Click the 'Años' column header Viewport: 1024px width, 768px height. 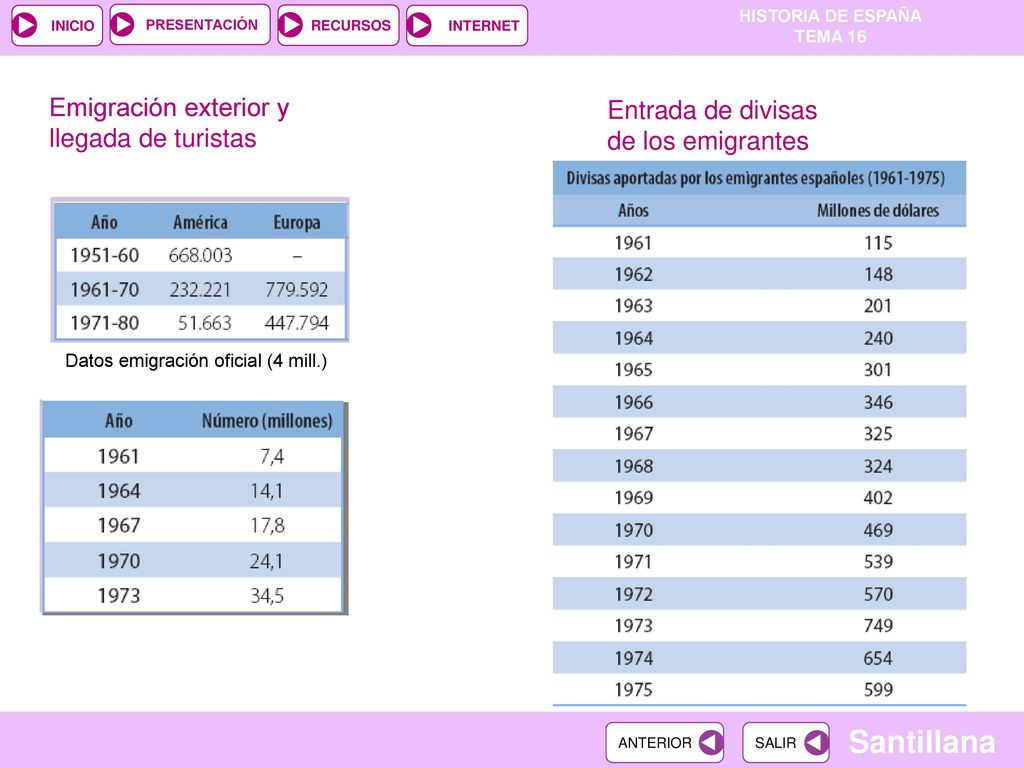633,210
